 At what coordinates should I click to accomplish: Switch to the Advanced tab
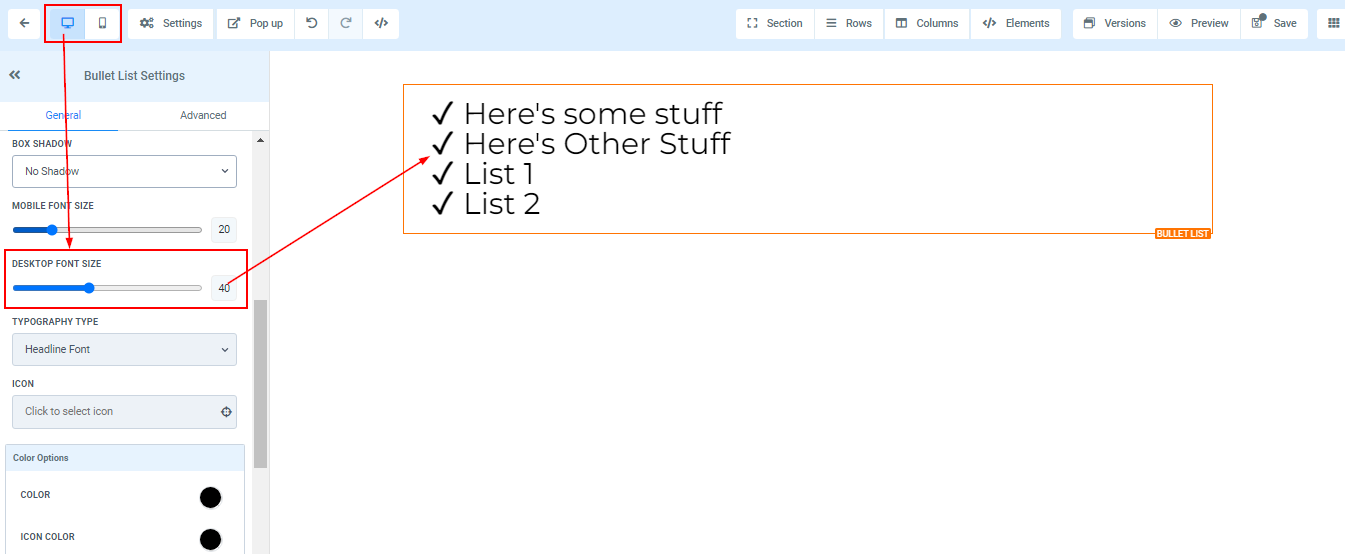pos(203,115)
